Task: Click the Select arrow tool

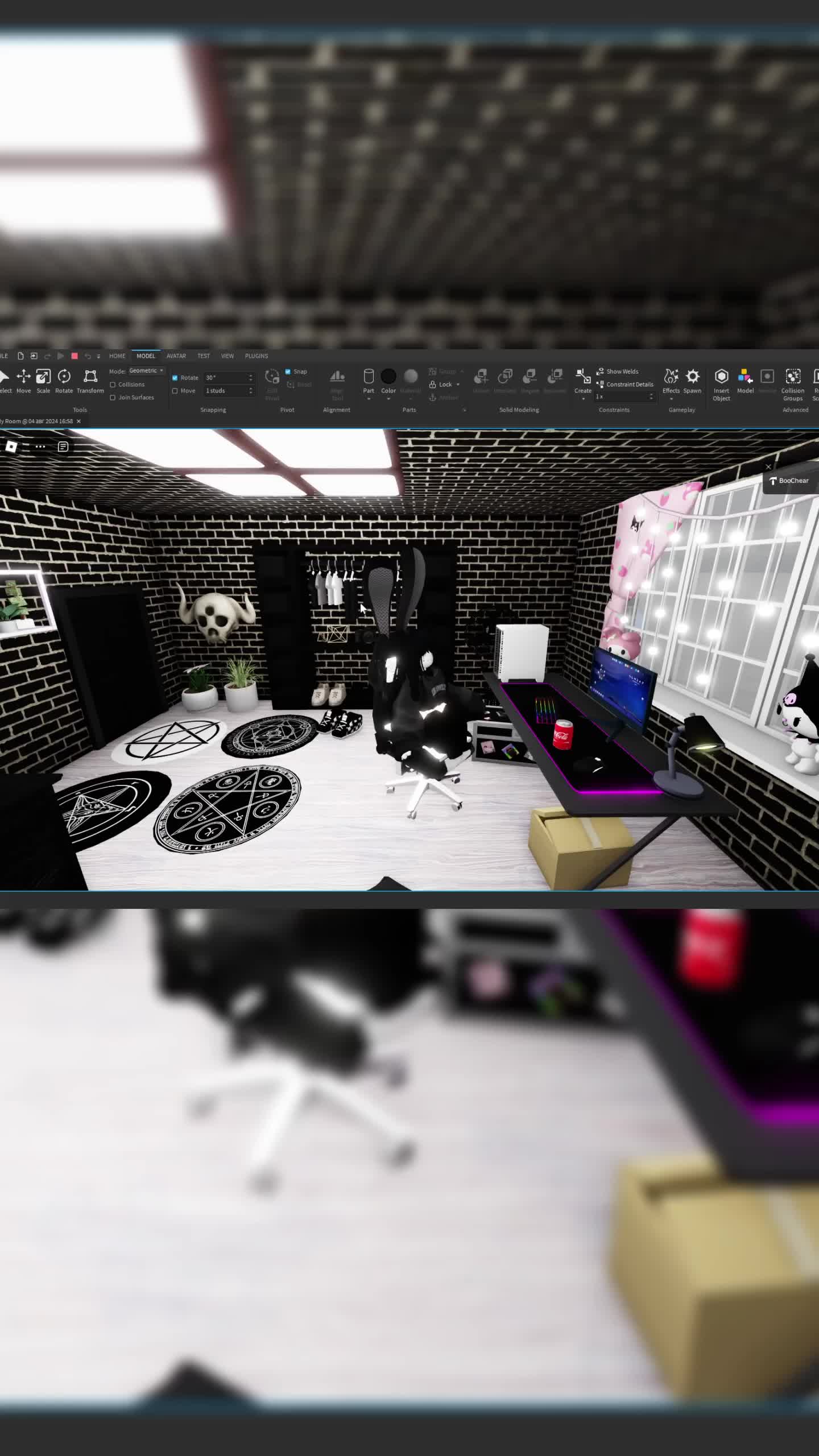Action: point(5,381)
